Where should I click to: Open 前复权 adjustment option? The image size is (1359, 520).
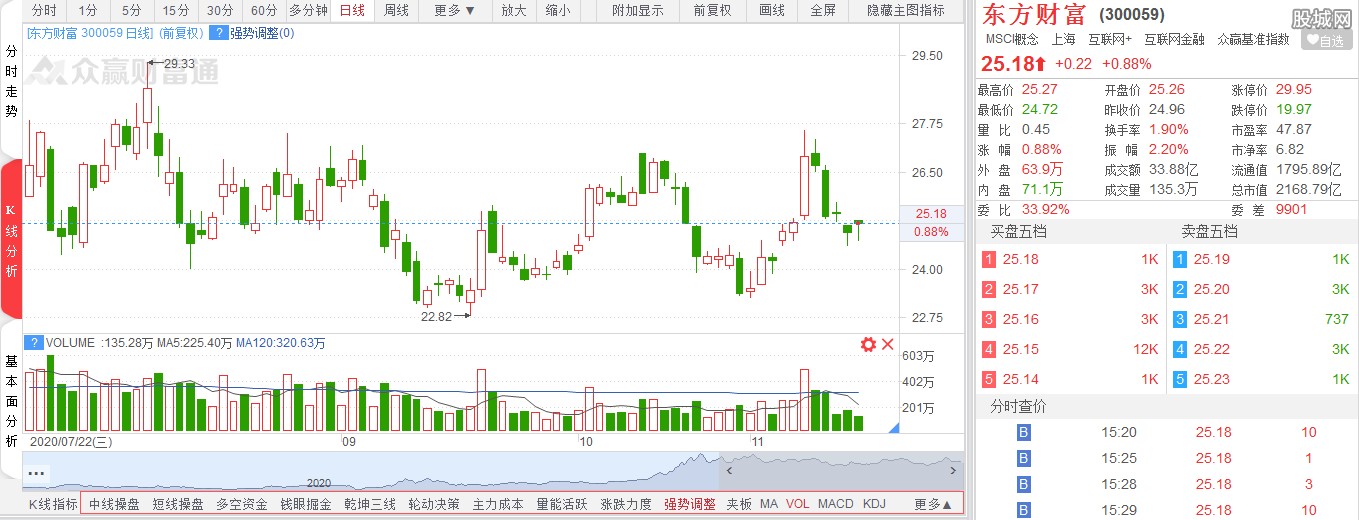[712, 11]
